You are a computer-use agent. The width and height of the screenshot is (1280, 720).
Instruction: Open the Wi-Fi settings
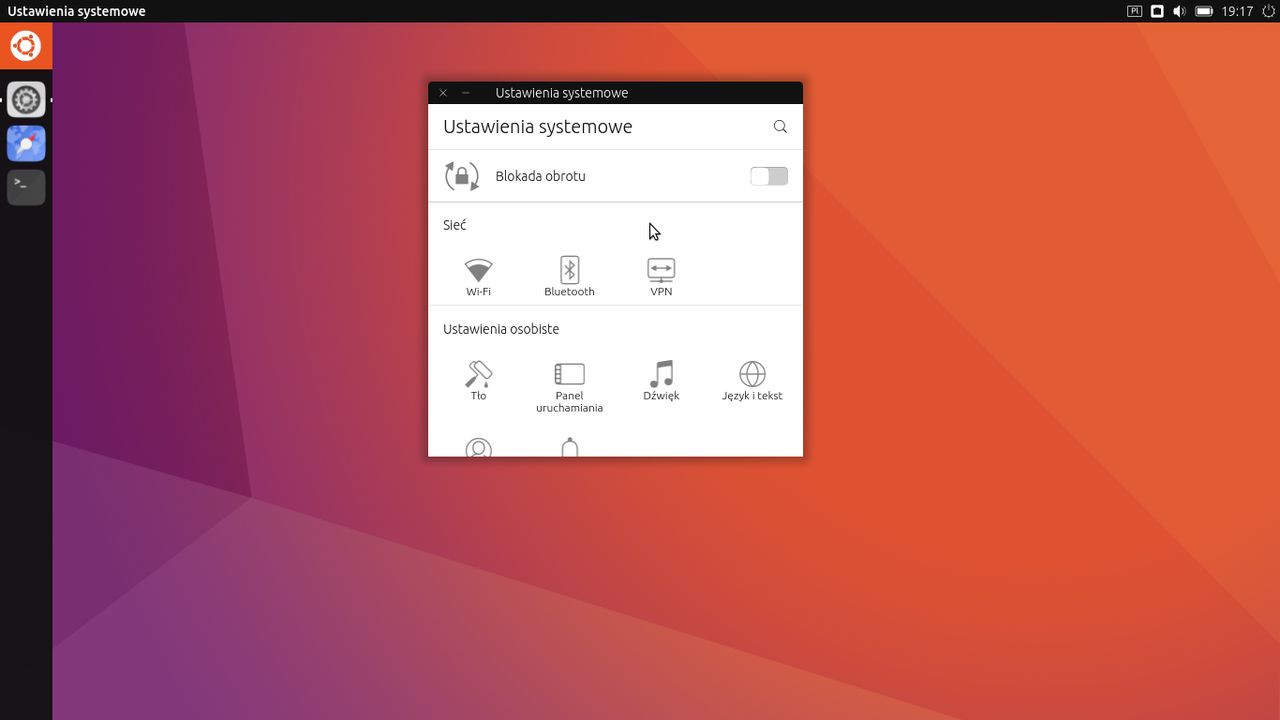pyautogui.click(x=478, y=277)
